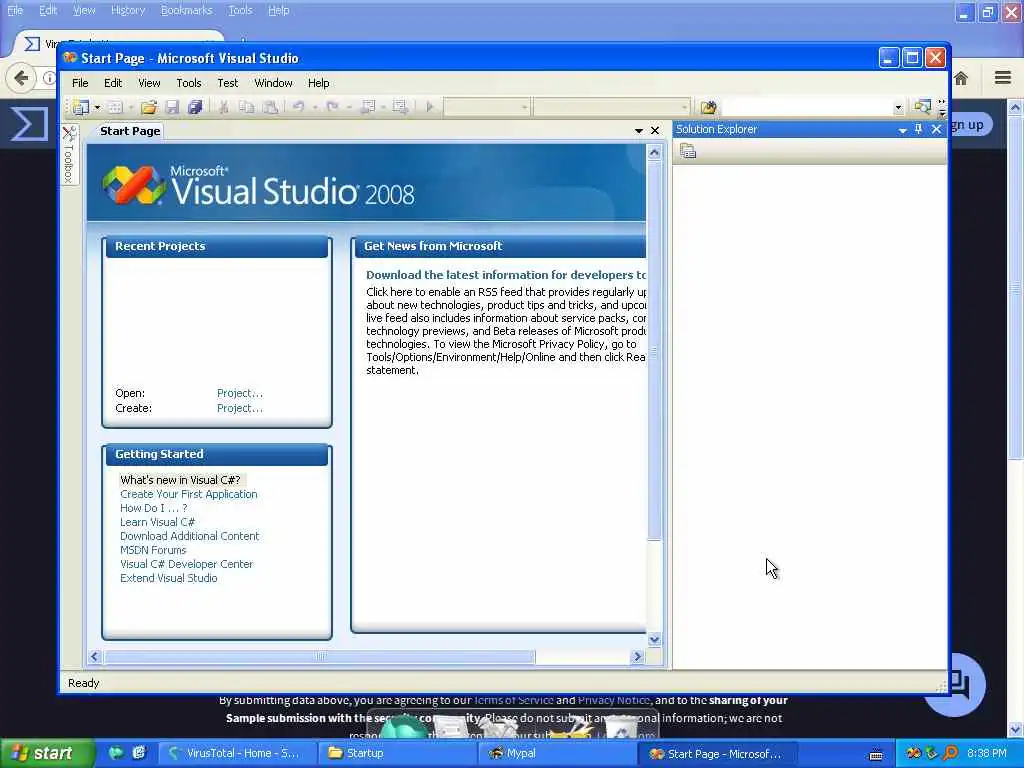Open the active files dropdown arrow
The image size is (1024, 768).
(639, 131)
